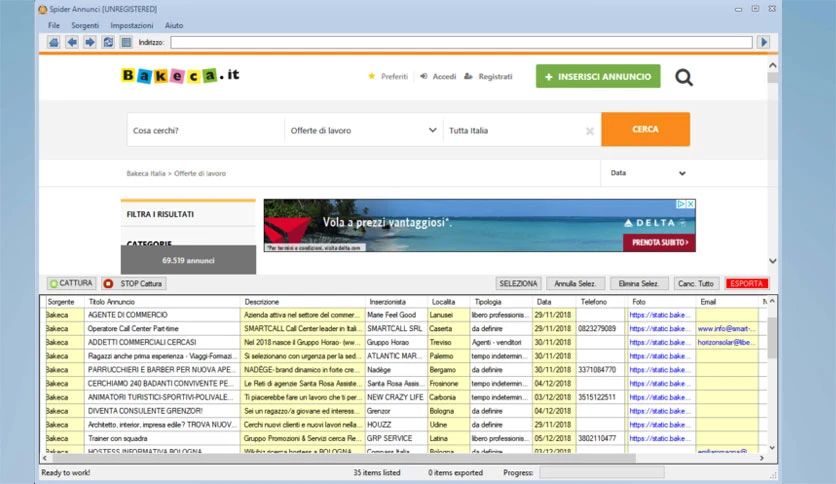The image size is (836, 484).
Task: Click browser pane scroll up arrow
Action: (772, 65)
